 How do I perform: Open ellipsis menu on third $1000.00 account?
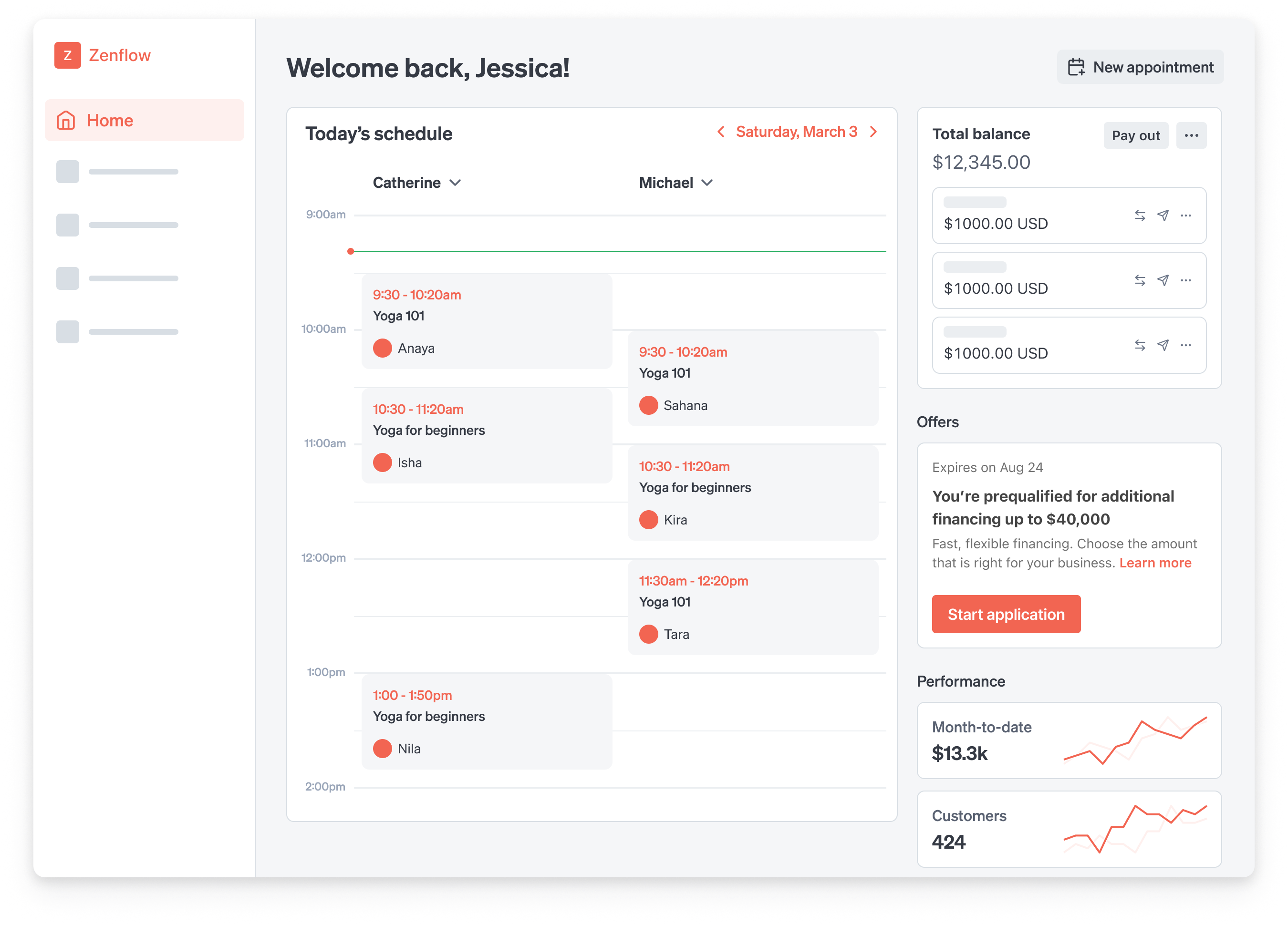(x=1186, y=344)
